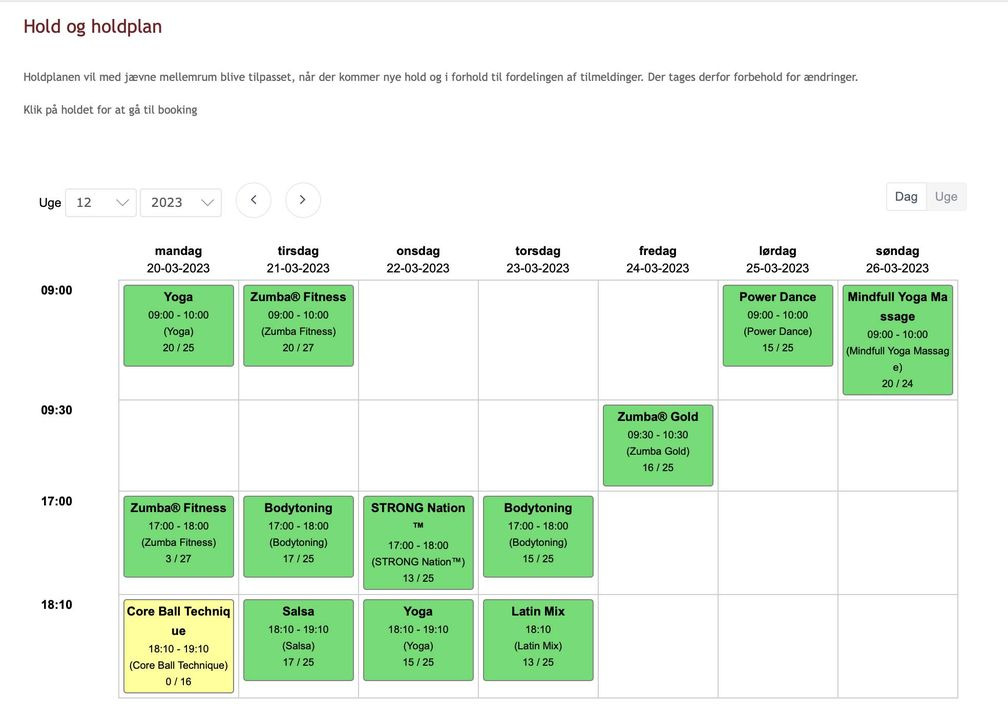Click the yellow Core Ball Technique class
The height and width of the screenshot is (720, 1008).
coord(178,646)
